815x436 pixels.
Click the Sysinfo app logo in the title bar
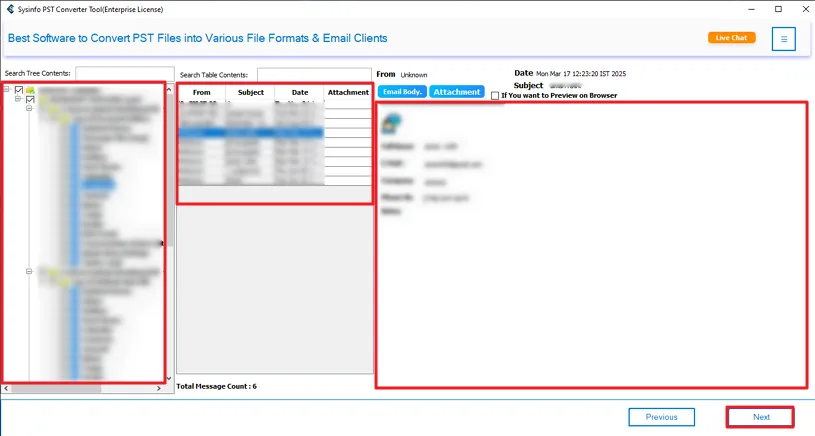pyautogui.click(x=10, y=9)
